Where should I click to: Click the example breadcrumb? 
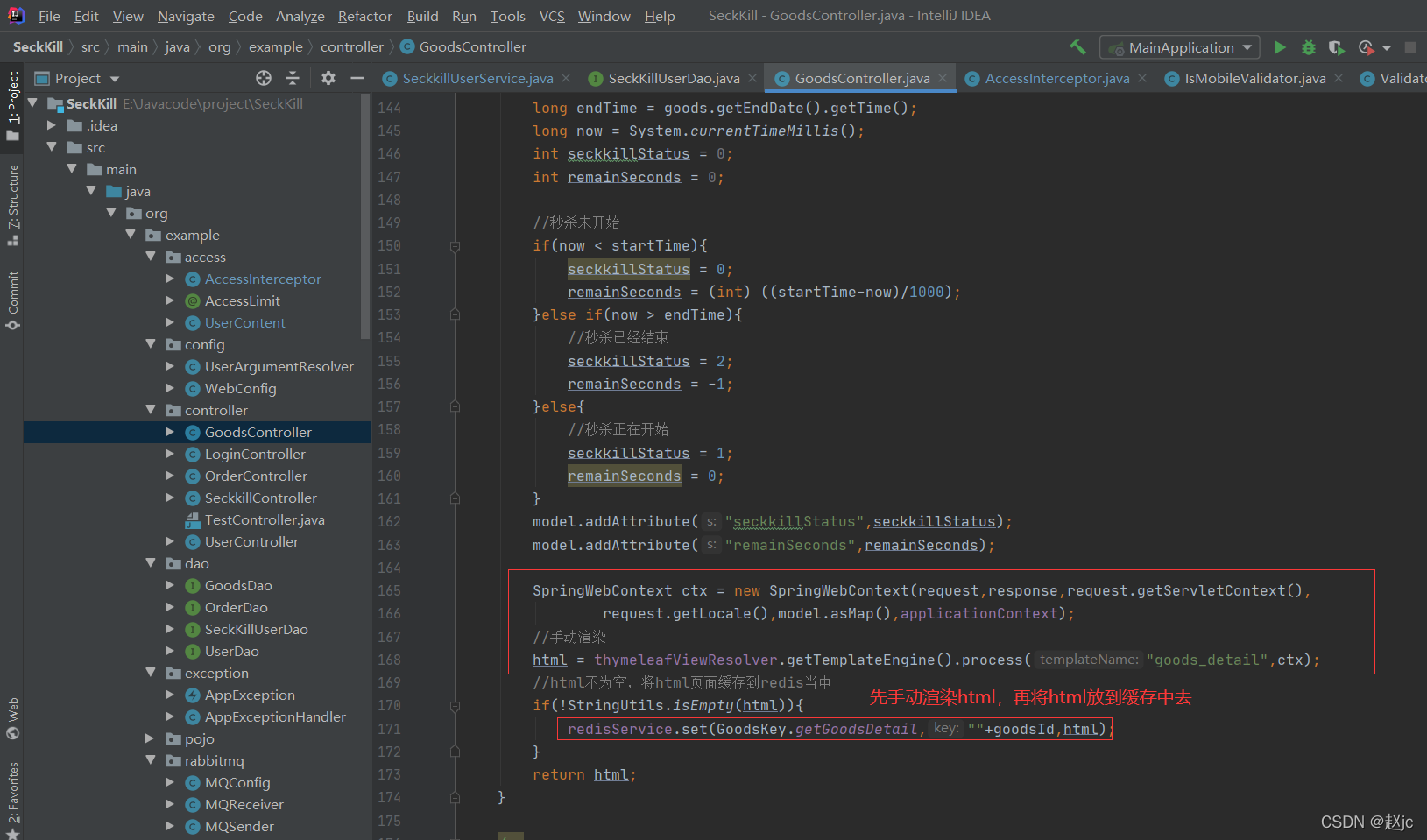pyautogui.click(x=275, y=47)
